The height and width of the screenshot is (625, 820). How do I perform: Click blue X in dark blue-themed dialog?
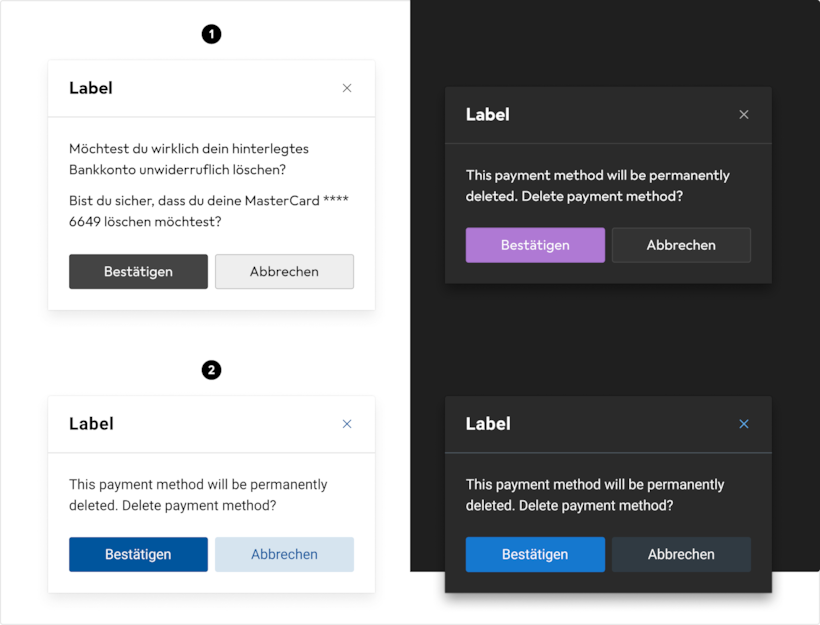pyautogui.click(x=744, y=424)
